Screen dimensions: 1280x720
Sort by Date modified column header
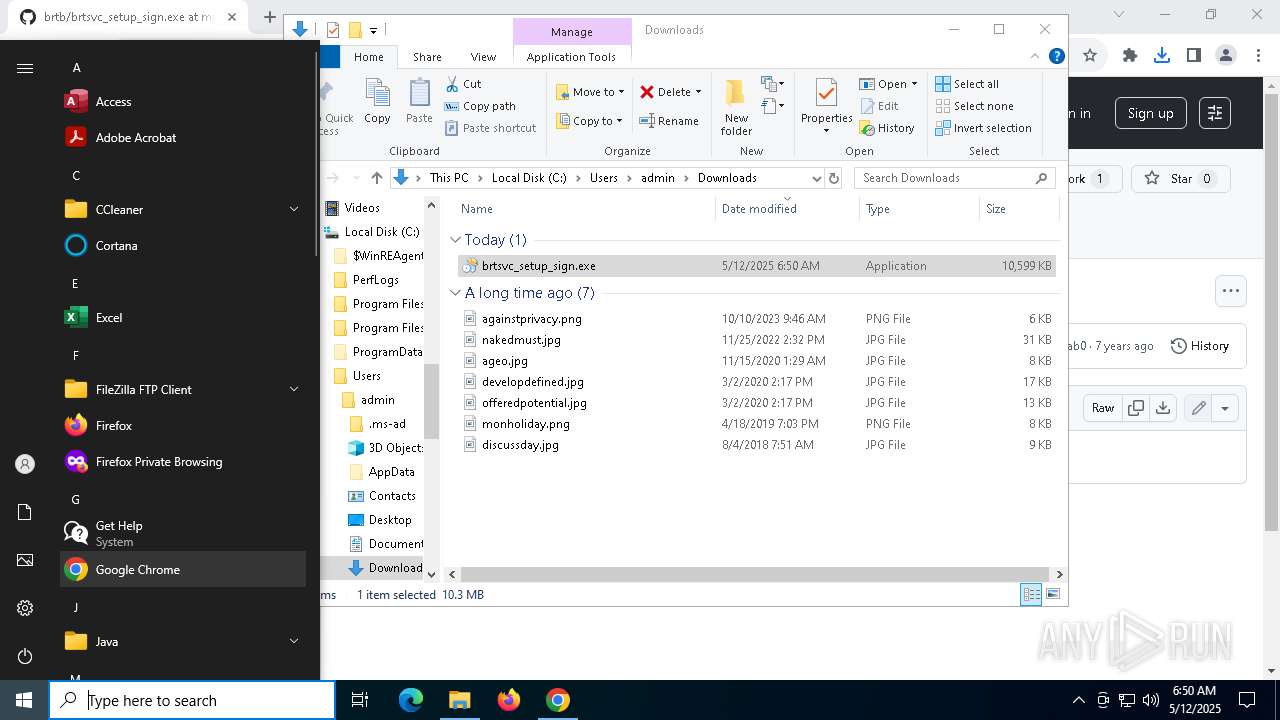click(786, 209)
